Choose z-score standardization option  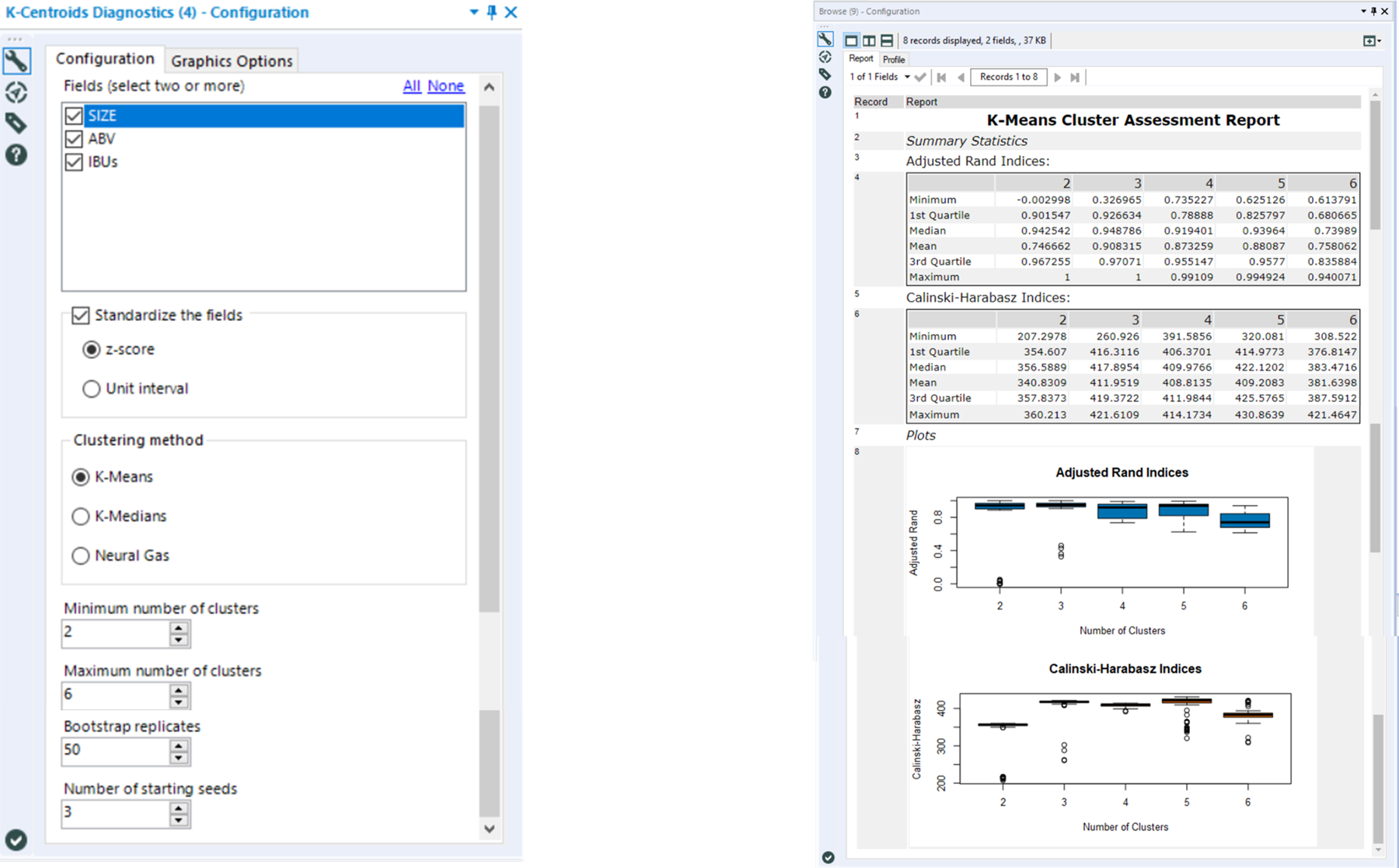91,350
